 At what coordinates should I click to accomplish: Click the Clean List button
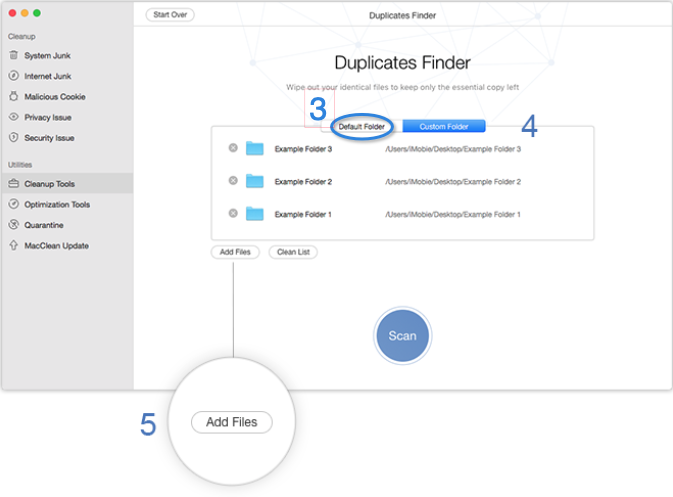click(293, 252)
